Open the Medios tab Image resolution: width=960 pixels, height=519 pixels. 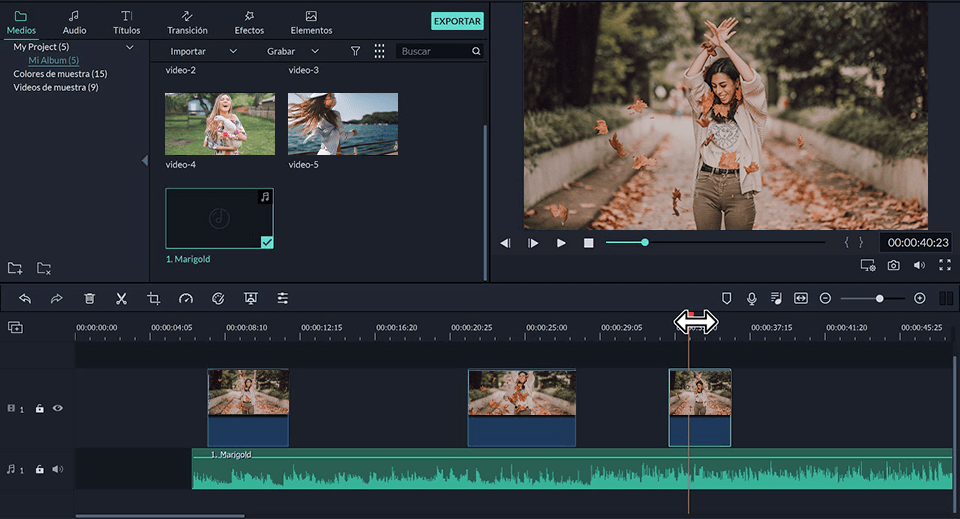(21, 23)
